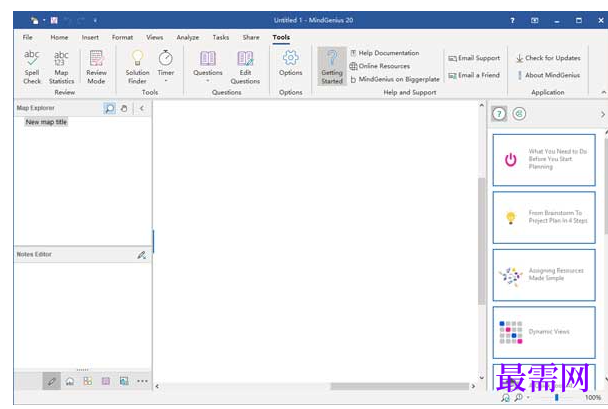Click the status bar zoom magnifier icon
The height and width of the screenshot is (409, 608).
[518, 397]
